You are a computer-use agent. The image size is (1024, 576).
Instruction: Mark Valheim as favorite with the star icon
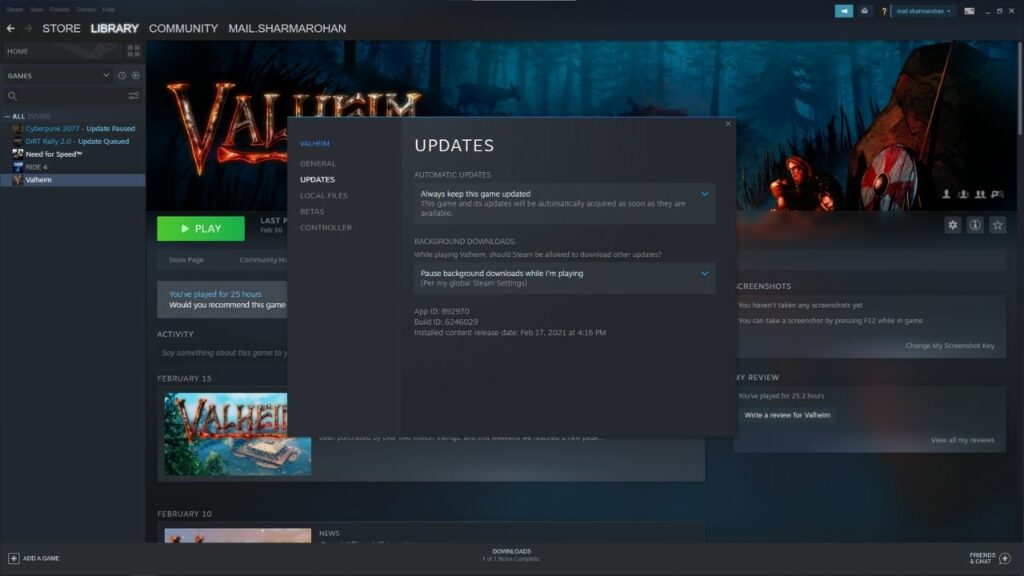click(997, 225)
